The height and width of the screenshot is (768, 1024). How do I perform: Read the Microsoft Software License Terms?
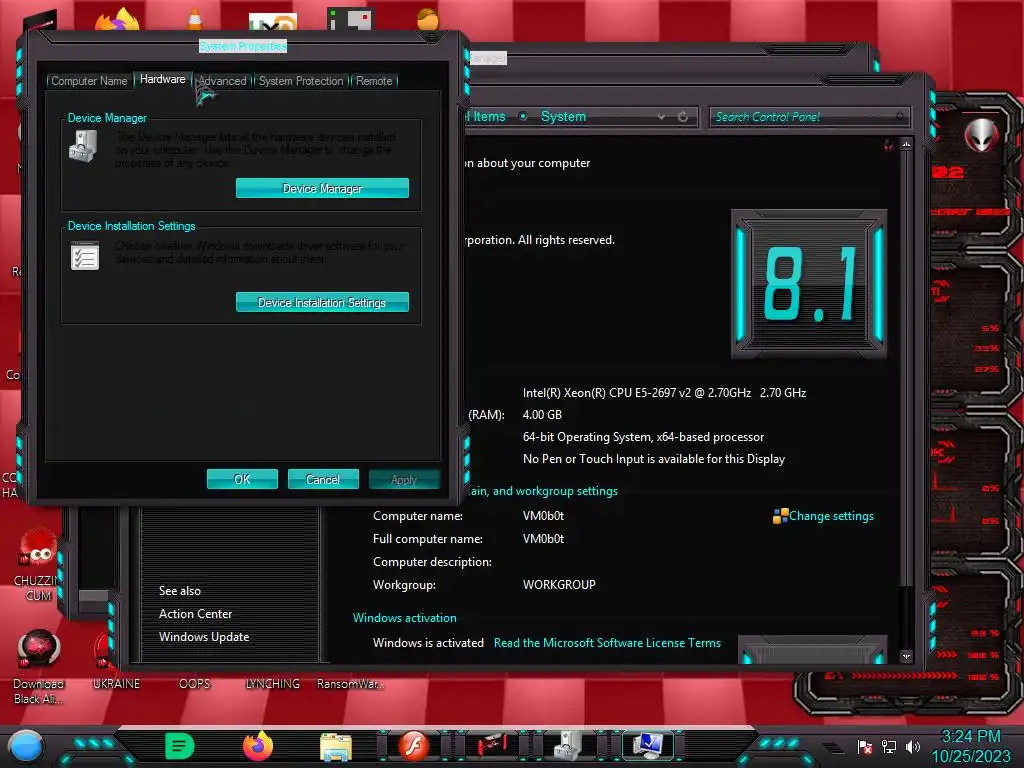pos(607,643)
